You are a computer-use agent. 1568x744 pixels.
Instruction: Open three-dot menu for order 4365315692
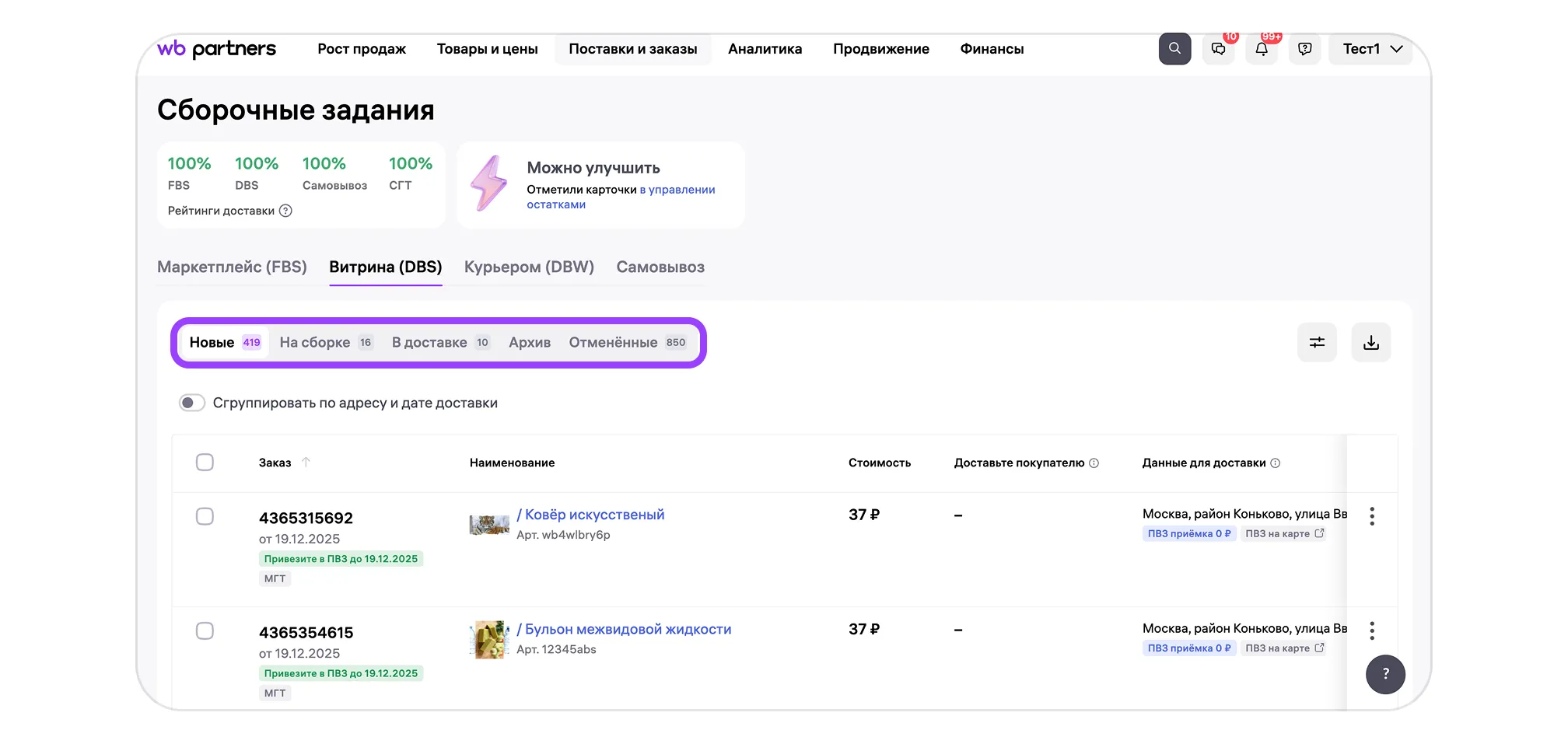click(1372, 516)
